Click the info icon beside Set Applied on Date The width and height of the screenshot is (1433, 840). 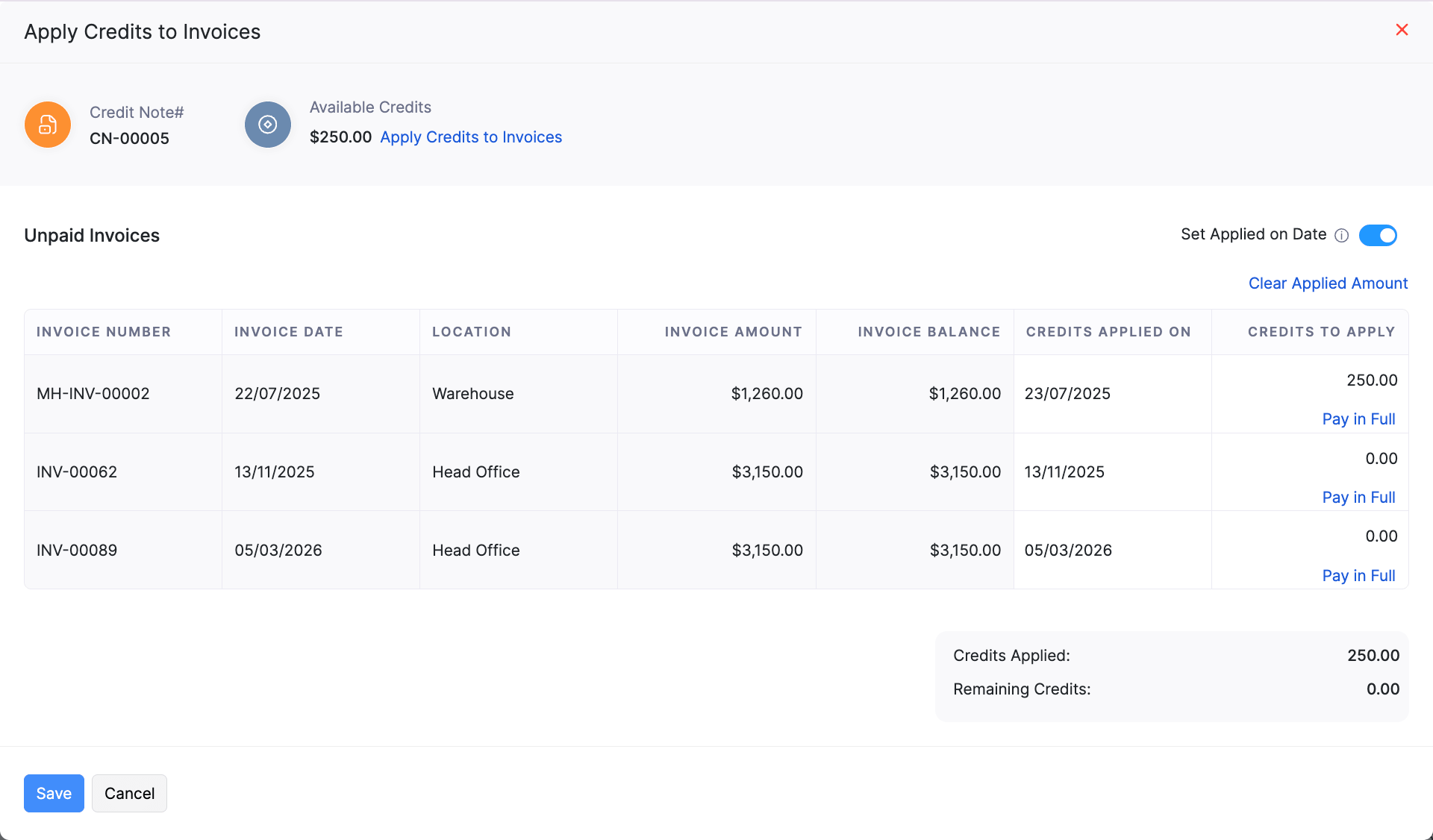point(1341,236)
